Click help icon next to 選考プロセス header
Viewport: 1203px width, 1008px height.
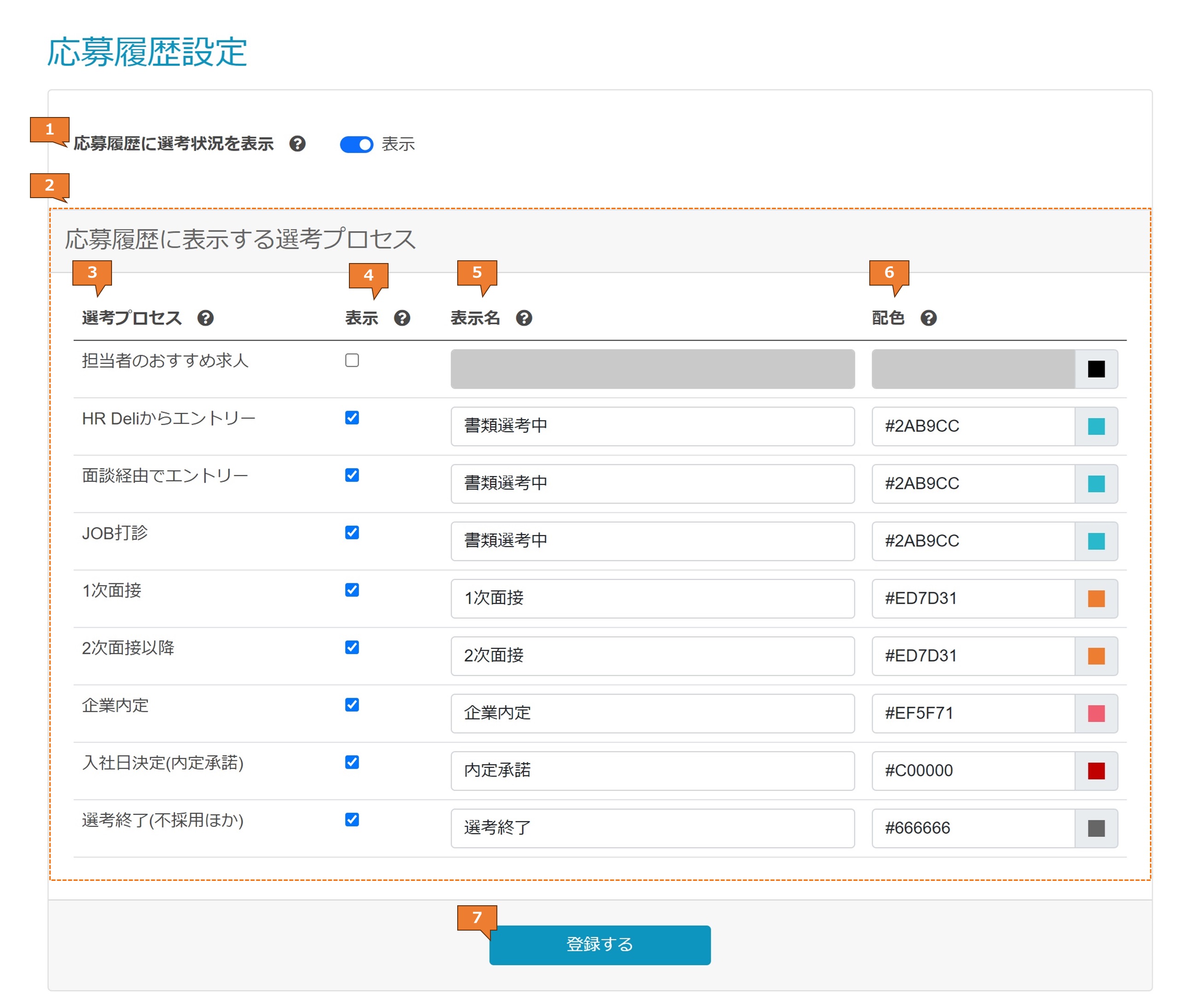click(206, 318)
